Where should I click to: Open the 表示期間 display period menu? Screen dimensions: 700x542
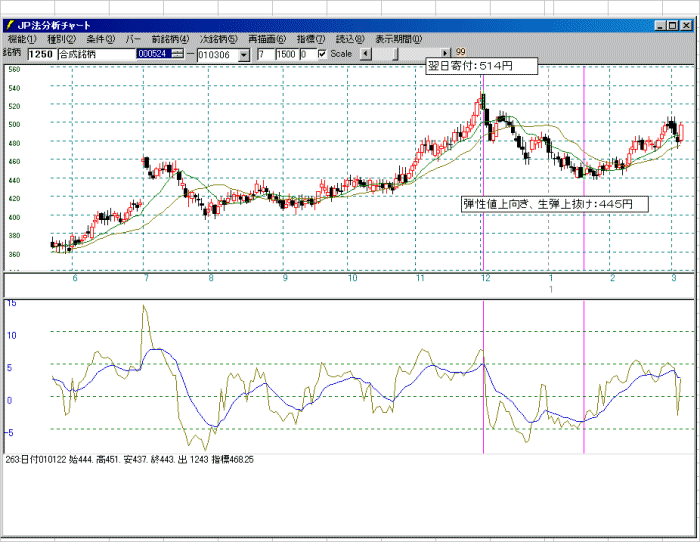coord(398,39)
